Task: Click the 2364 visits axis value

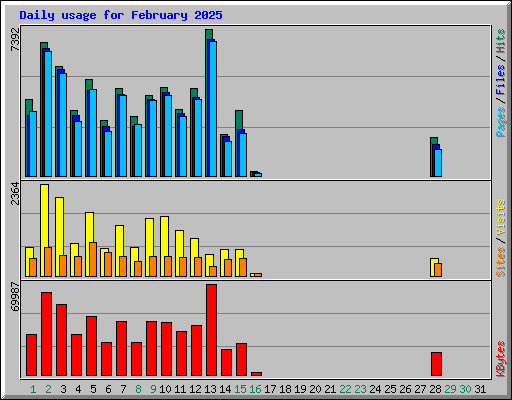Action: coord(15,194)
